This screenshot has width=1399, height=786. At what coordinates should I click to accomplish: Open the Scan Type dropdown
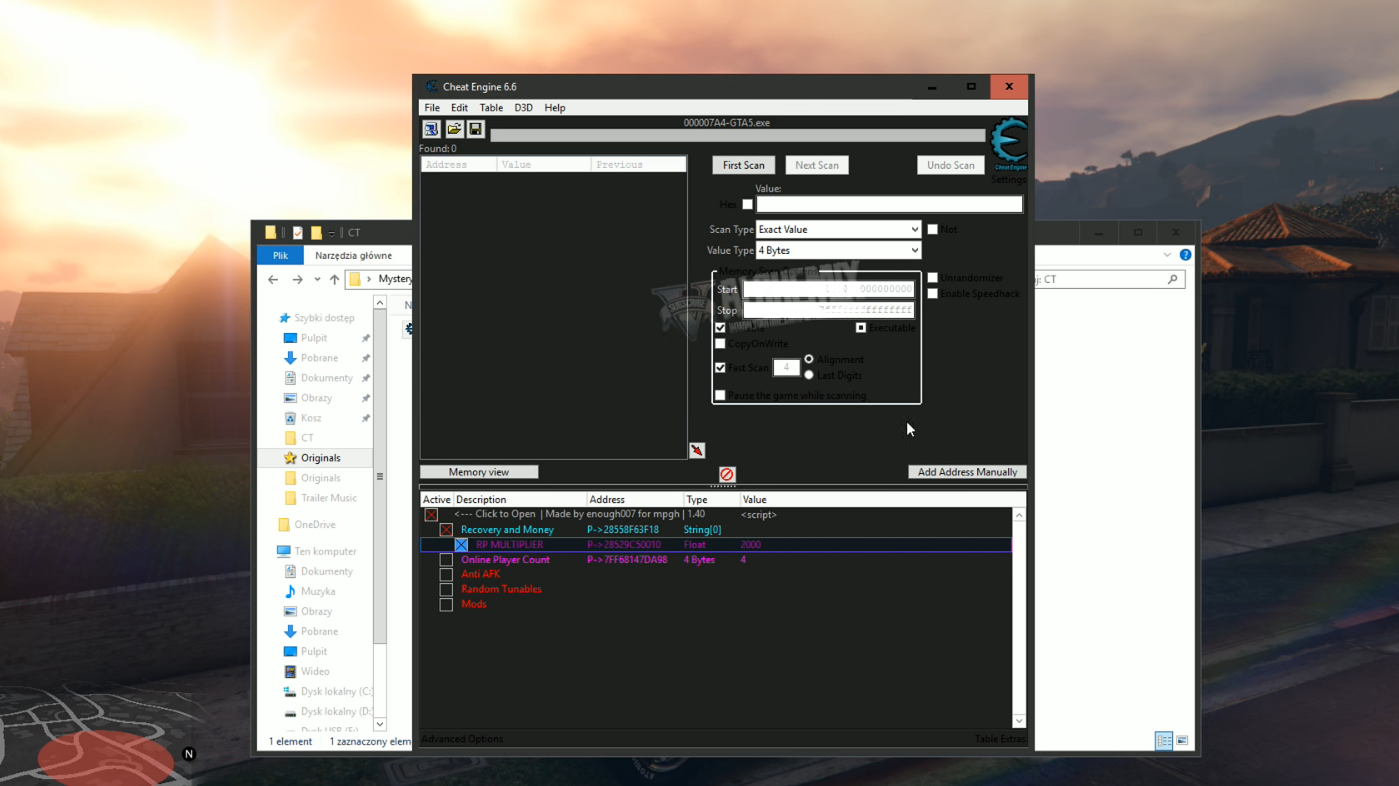838,230
